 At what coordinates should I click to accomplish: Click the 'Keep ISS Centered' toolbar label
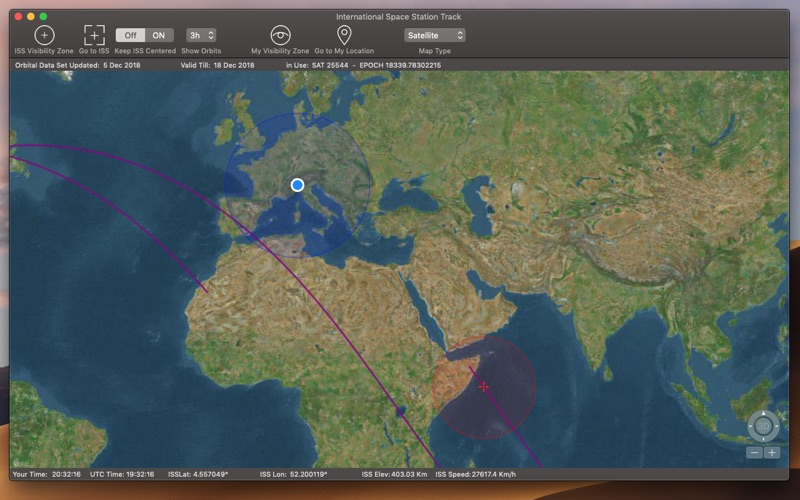point(145,51)
